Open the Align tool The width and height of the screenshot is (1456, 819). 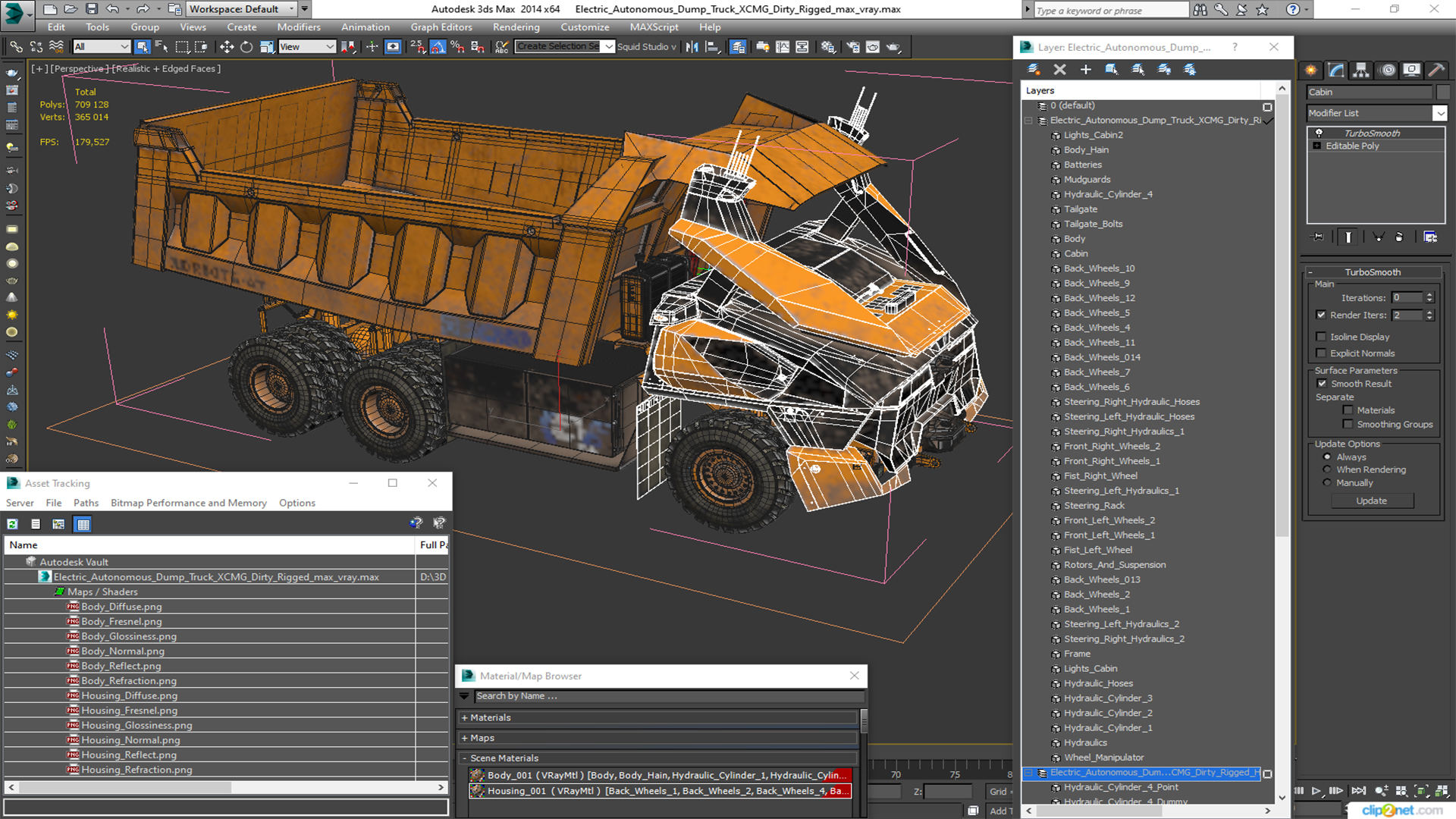712,47
